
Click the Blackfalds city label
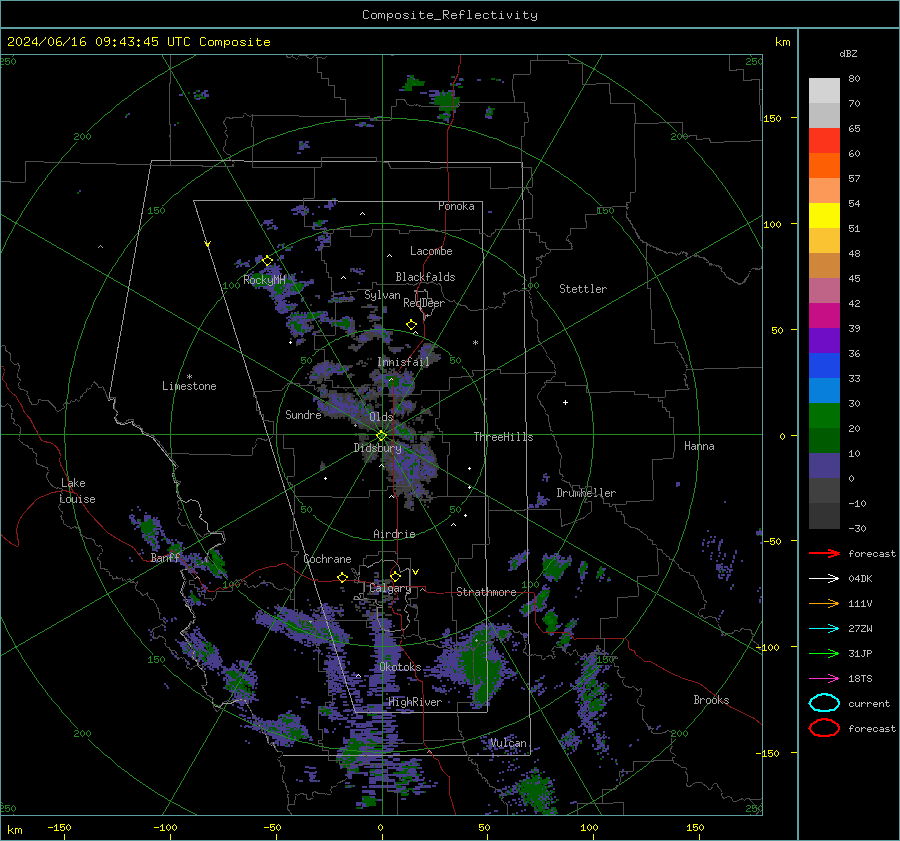point(425,277)
